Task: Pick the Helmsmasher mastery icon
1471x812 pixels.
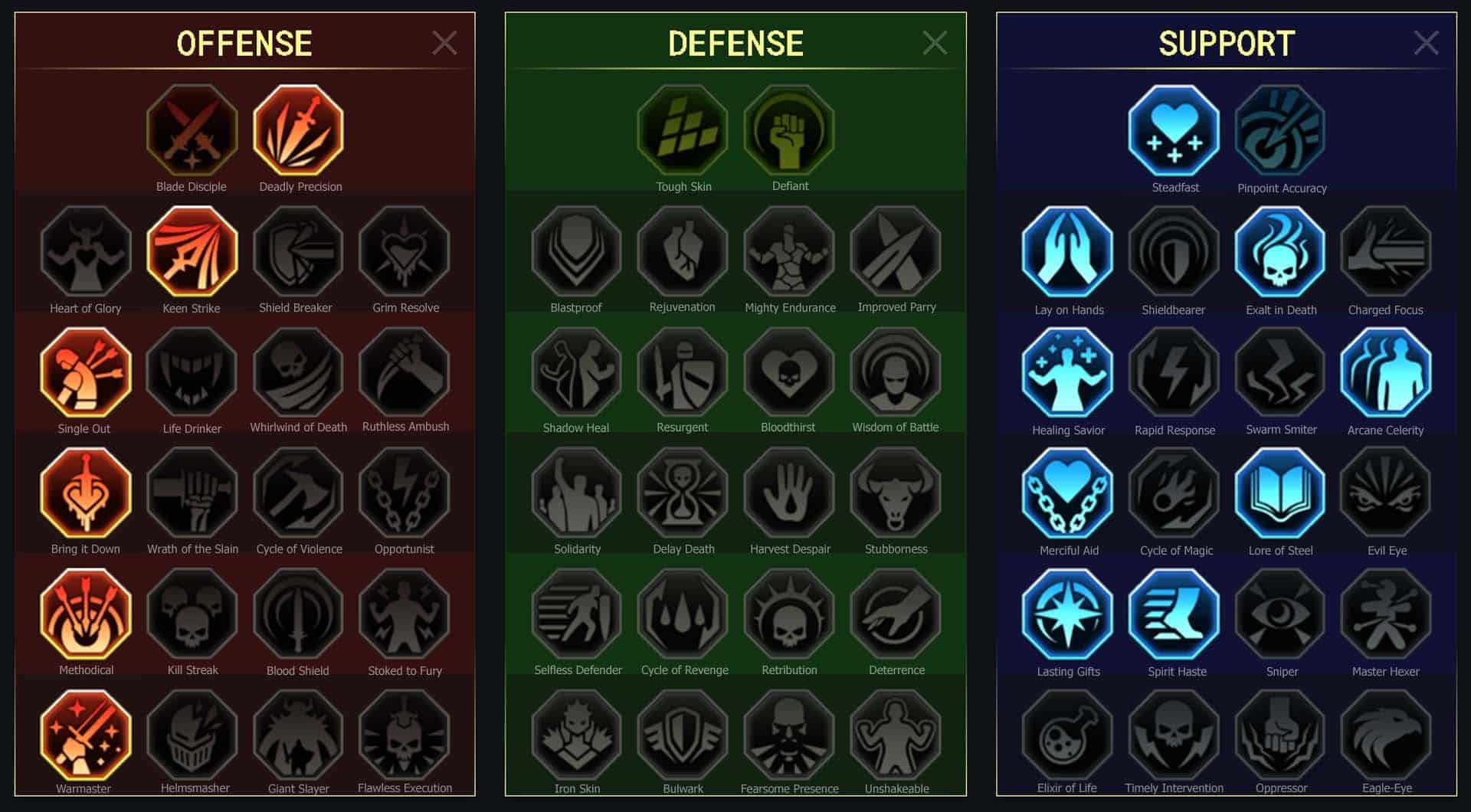Action: point(192,735)
